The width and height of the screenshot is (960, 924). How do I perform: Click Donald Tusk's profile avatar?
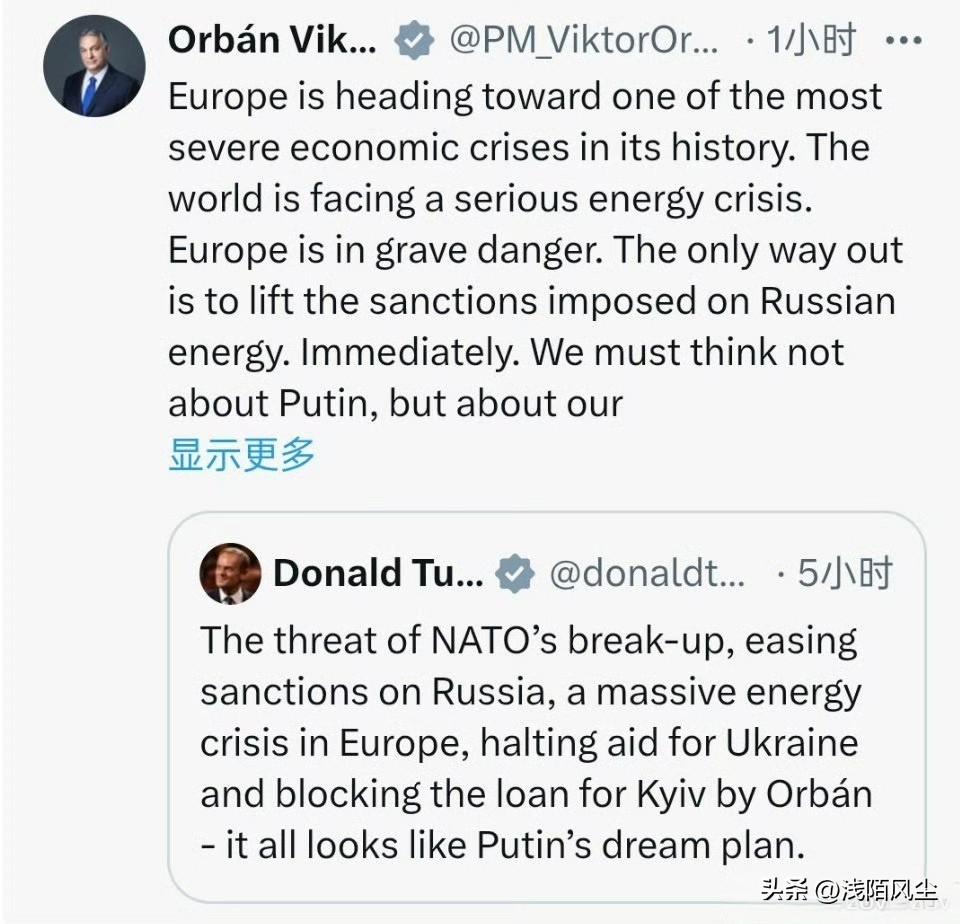tap(230, 573)
